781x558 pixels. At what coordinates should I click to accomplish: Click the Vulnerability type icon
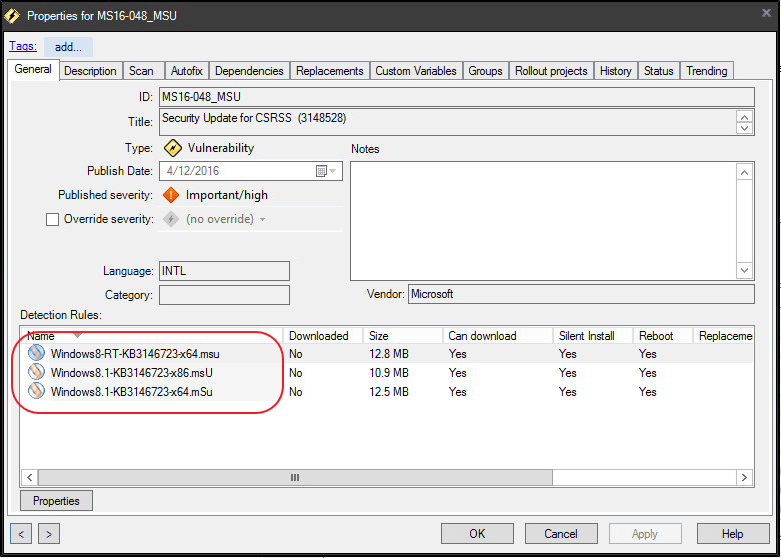tap(172, 148)
